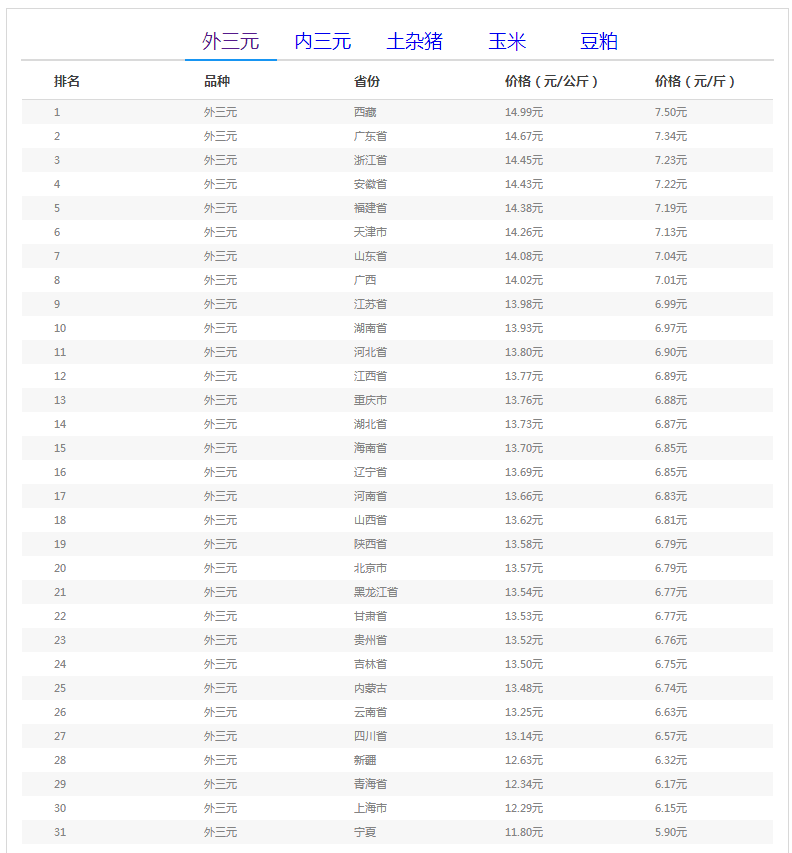Switch to the 外三元 tab

[x=231, y=41]
